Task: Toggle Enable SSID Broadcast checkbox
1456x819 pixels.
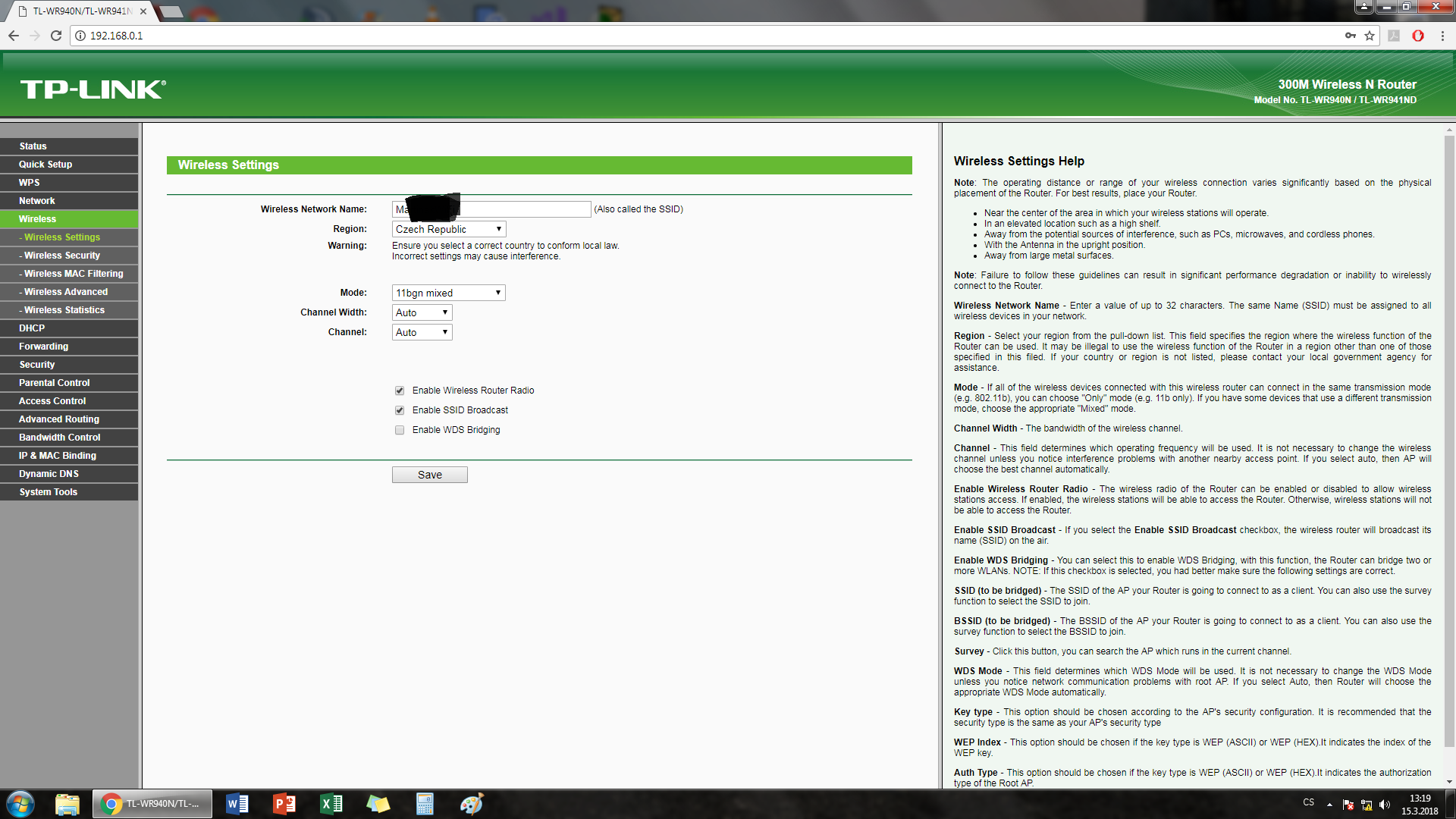Action: click(x=400, y=410)
